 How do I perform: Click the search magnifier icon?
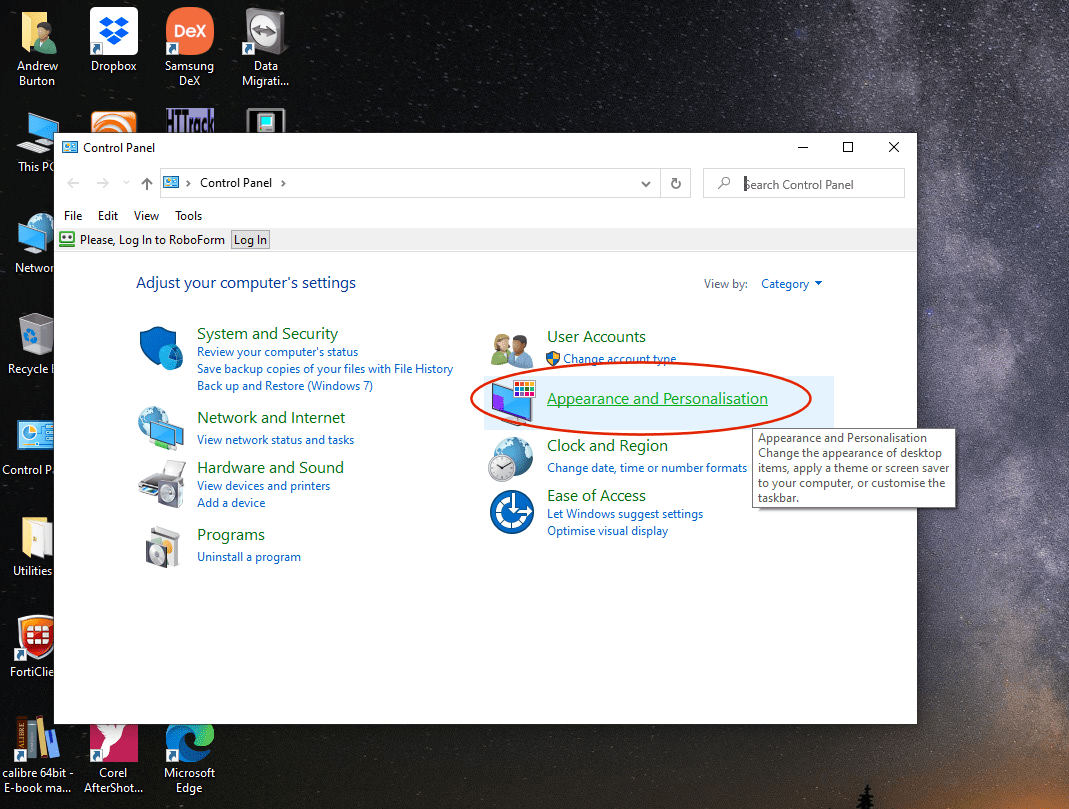point(724,183)
